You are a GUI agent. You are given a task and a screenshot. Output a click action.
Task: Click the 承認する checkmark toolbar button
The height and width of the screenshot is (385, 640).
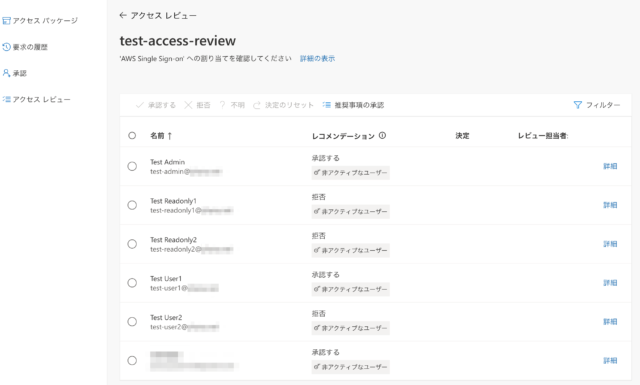156,105
